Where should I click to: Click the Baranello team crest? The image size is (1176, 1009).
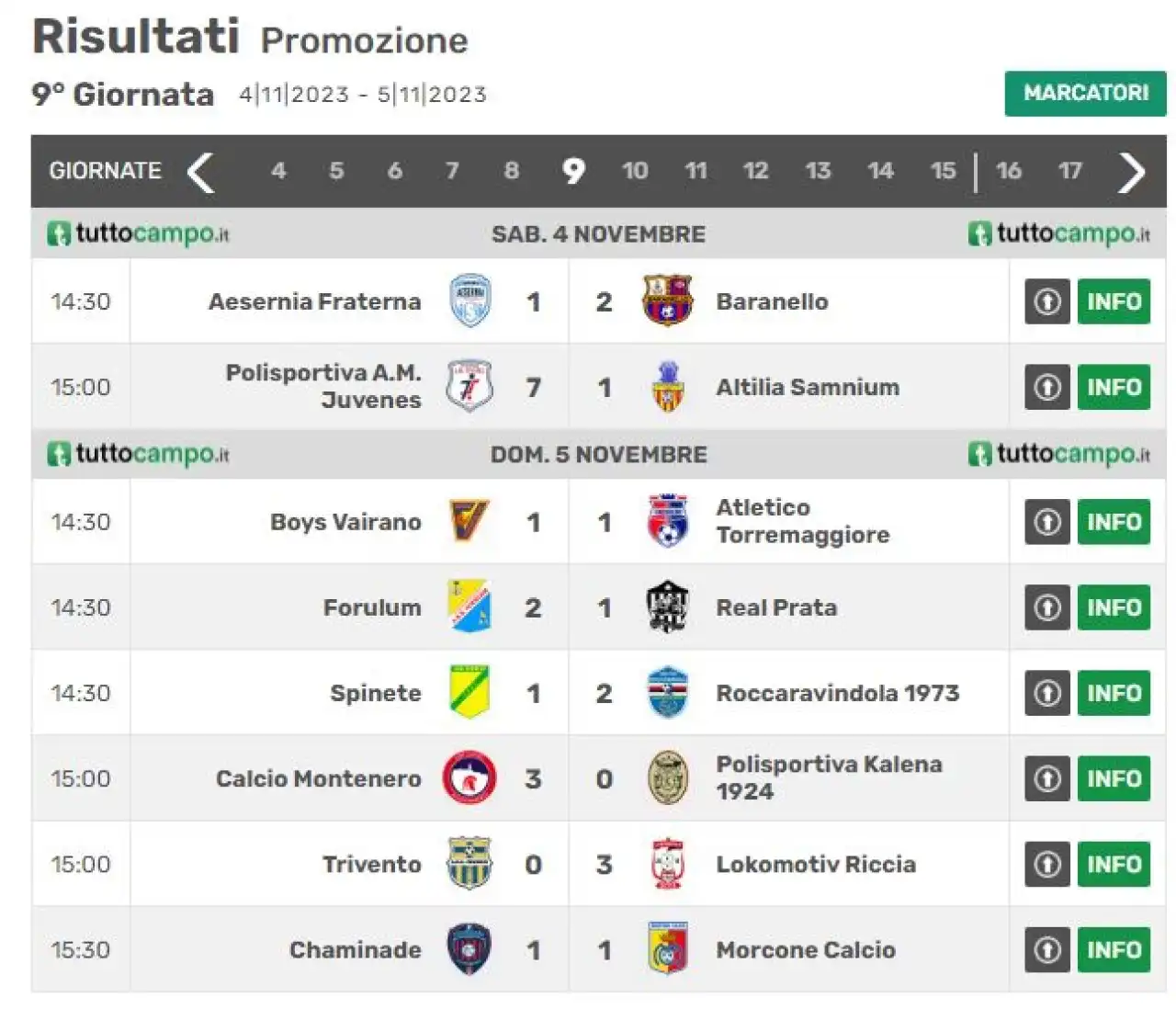[667, 301]
